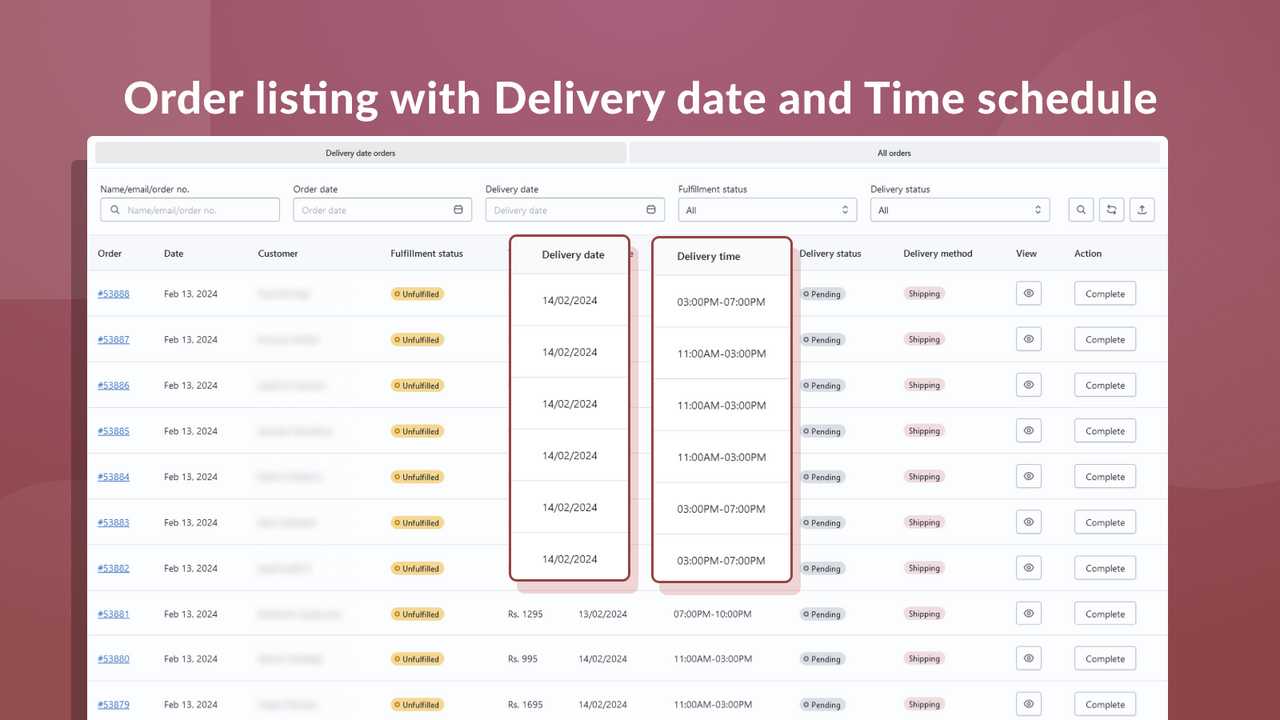The height and width of the screenshot is (720, 1280).
Task: Click Complete button for order #53879
Action: pyautogui.click(x=1105, y=704)
